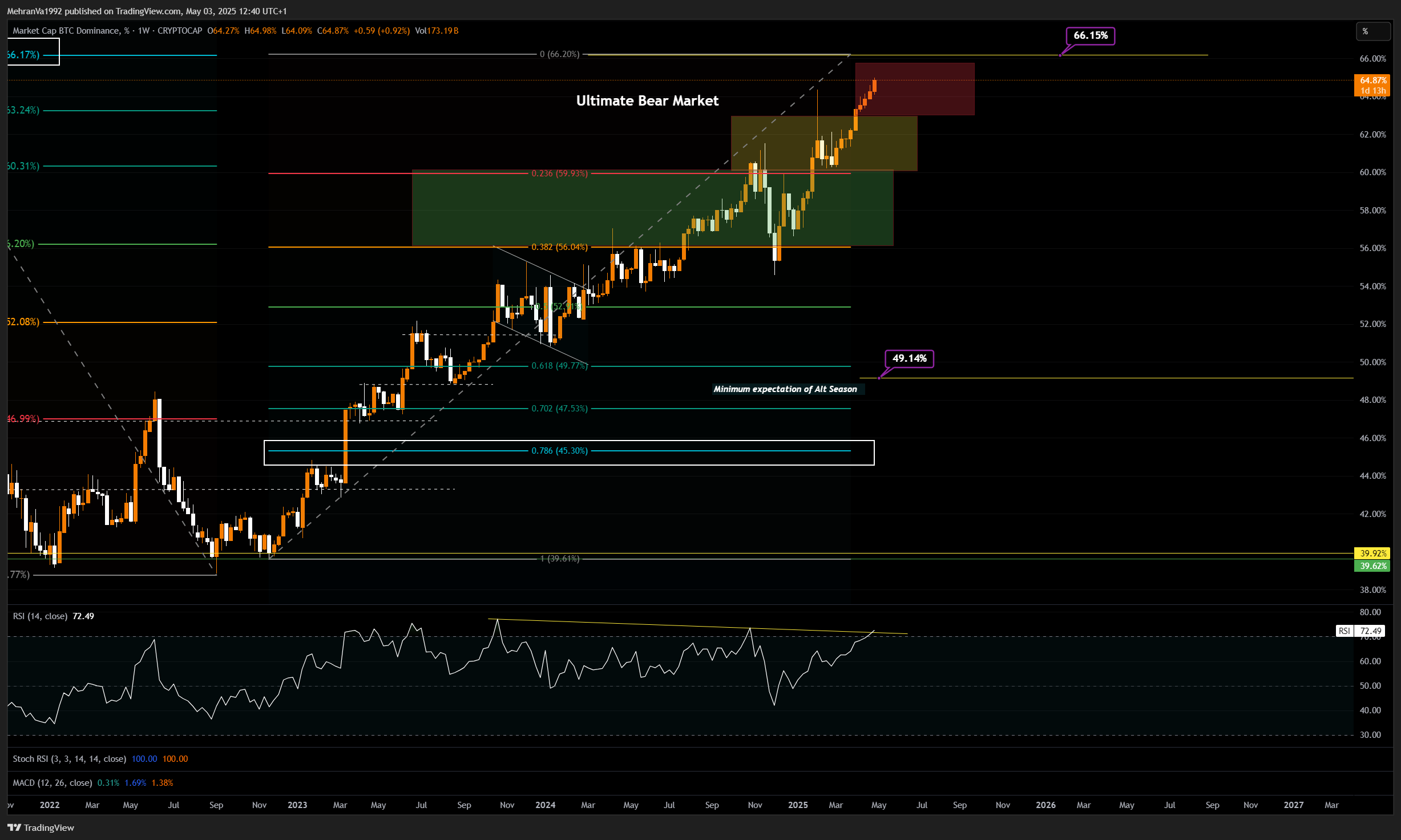Select the Fibonacci label '0.236 (59.93%)'
This screenshot has height=840, width=1401.
pos(559,173)
